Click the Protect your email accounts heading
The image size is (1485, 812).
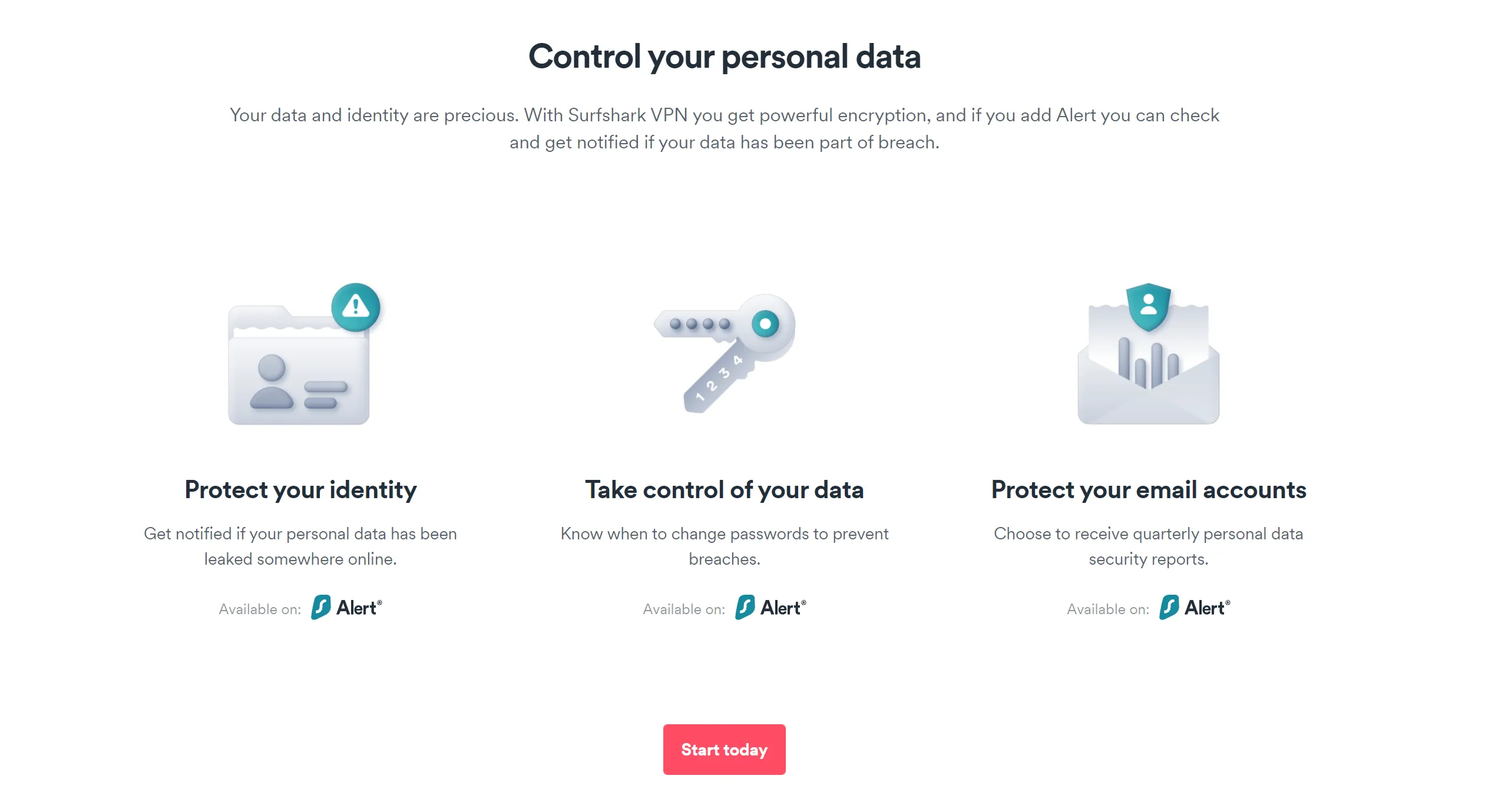(x=1148, y=489)
